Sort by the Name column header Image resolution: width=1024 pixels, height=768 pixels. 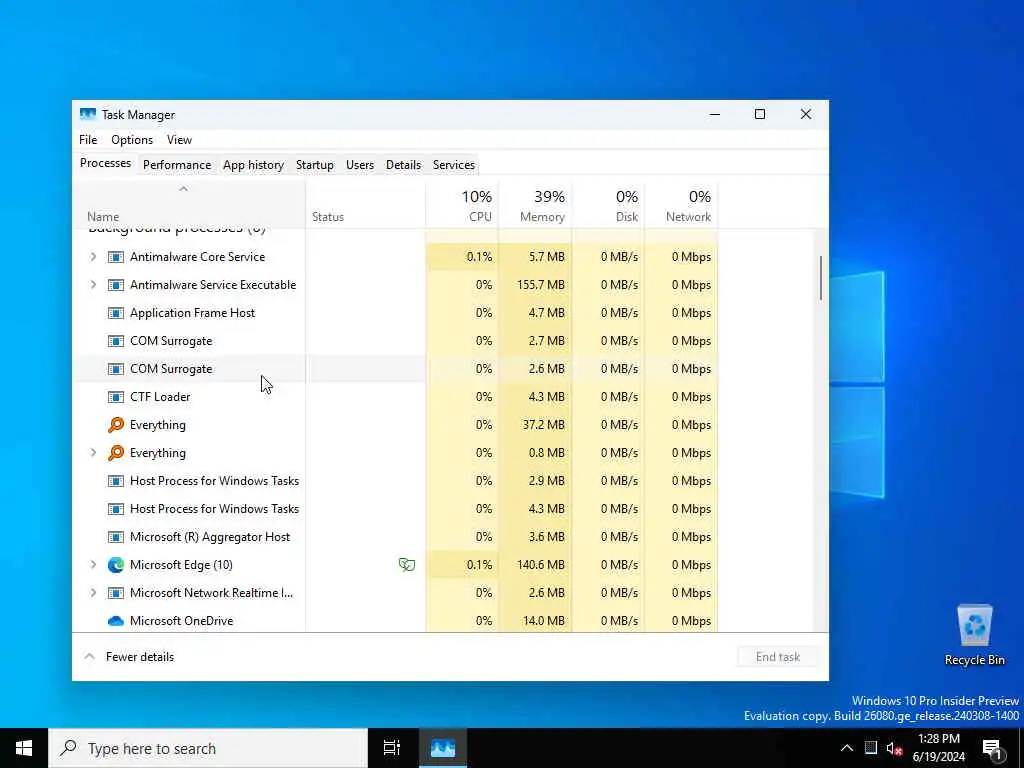point(189,205)
